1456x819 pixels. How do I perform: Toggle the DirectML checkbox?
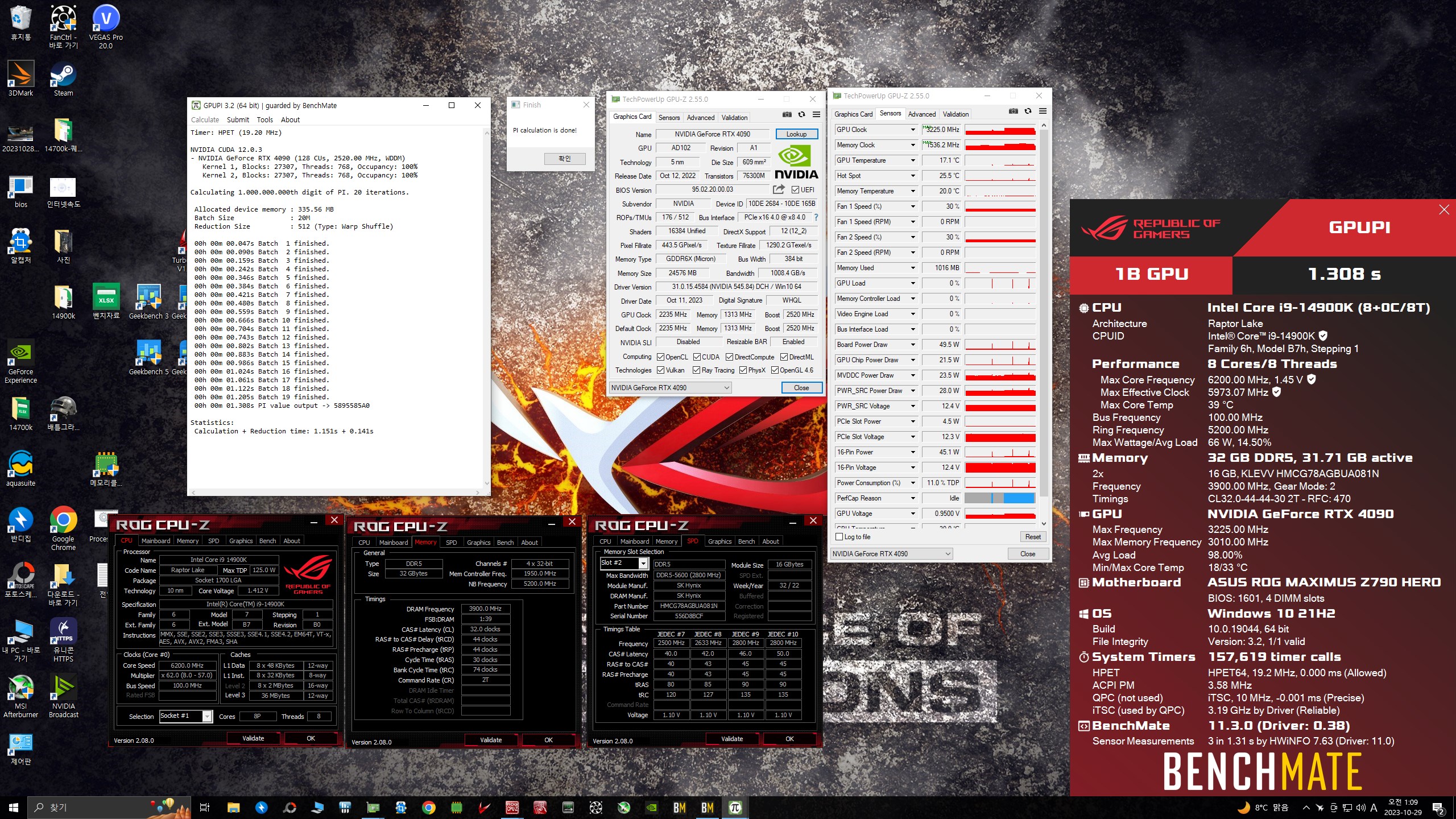784,357
